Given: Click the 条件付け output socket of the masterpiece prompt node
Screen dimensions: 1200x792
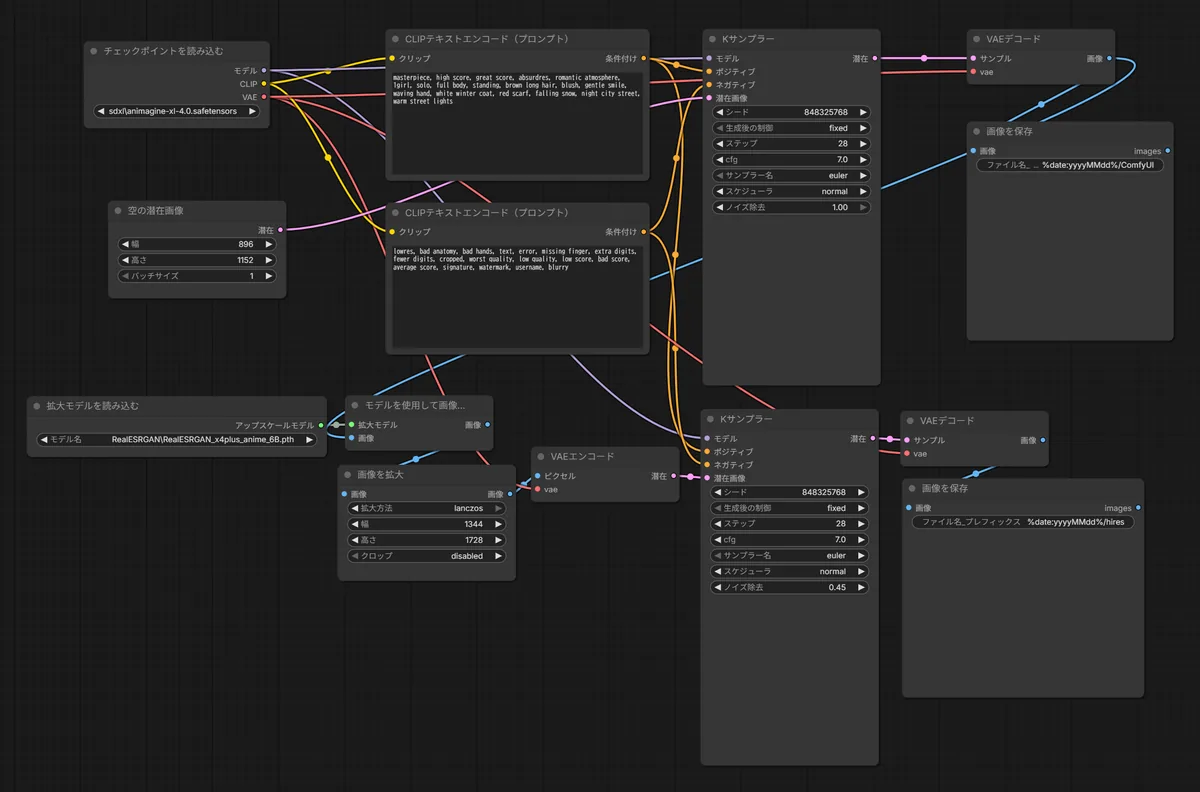Looking at the screenshot, I should click(x=644, y=59).
